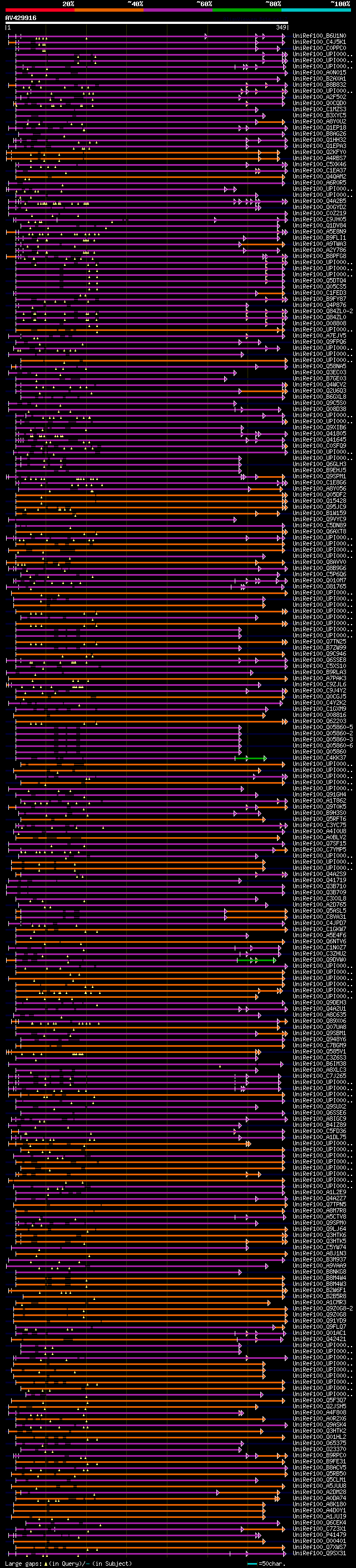
Task: Click label UniRef100_B8B832
Action: coord(319,85)
